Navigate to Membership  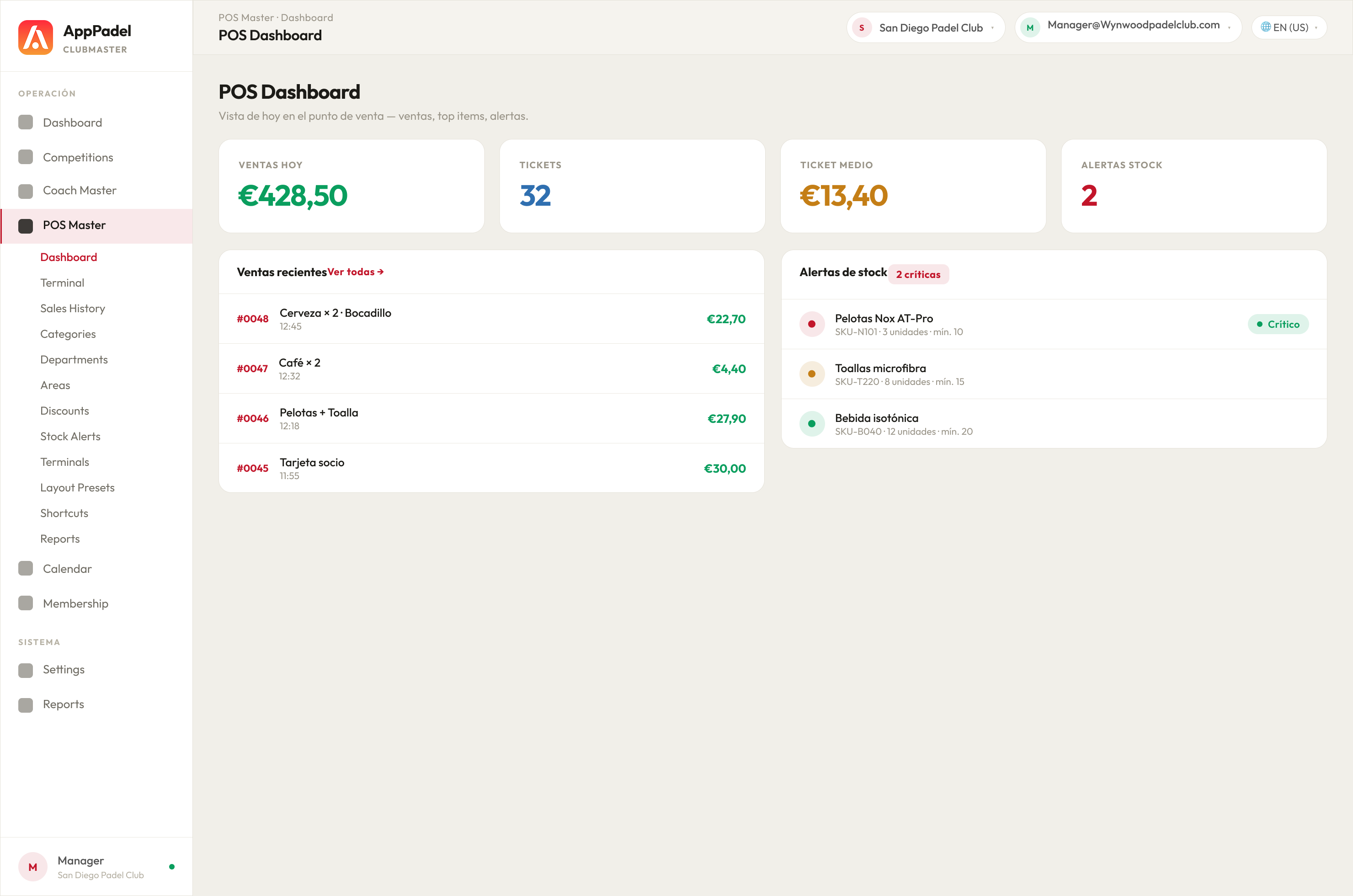75,603
